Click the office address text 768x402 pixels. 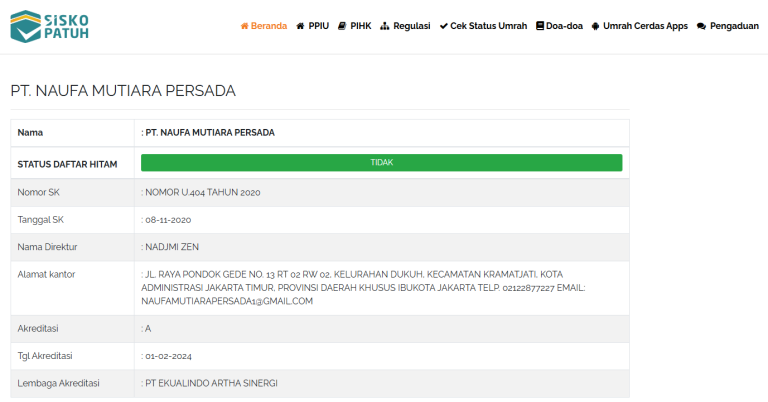click(x=363, y=288)
